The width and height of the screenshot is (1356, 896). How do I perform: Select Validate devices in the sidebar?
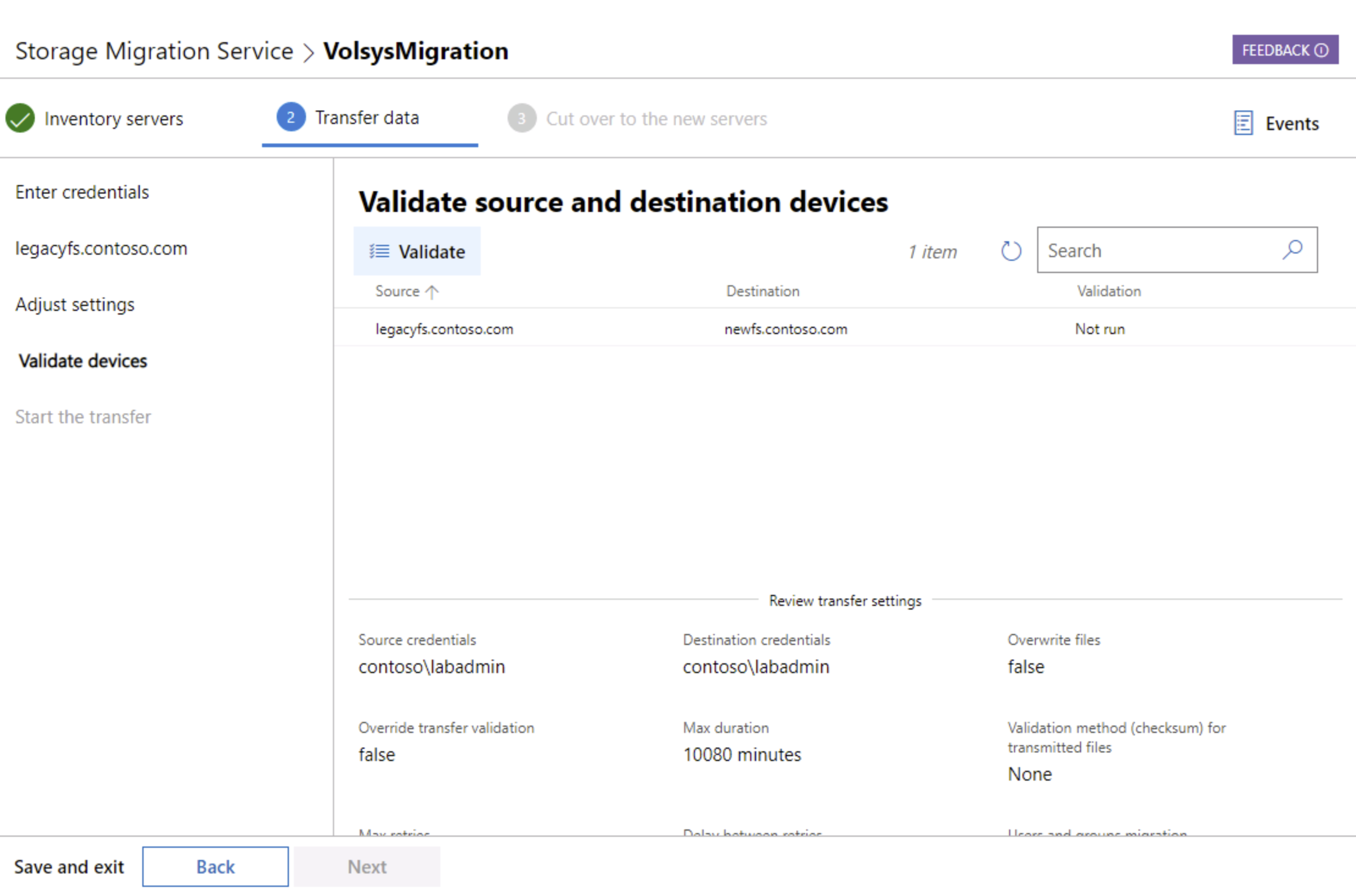[82, 360]
